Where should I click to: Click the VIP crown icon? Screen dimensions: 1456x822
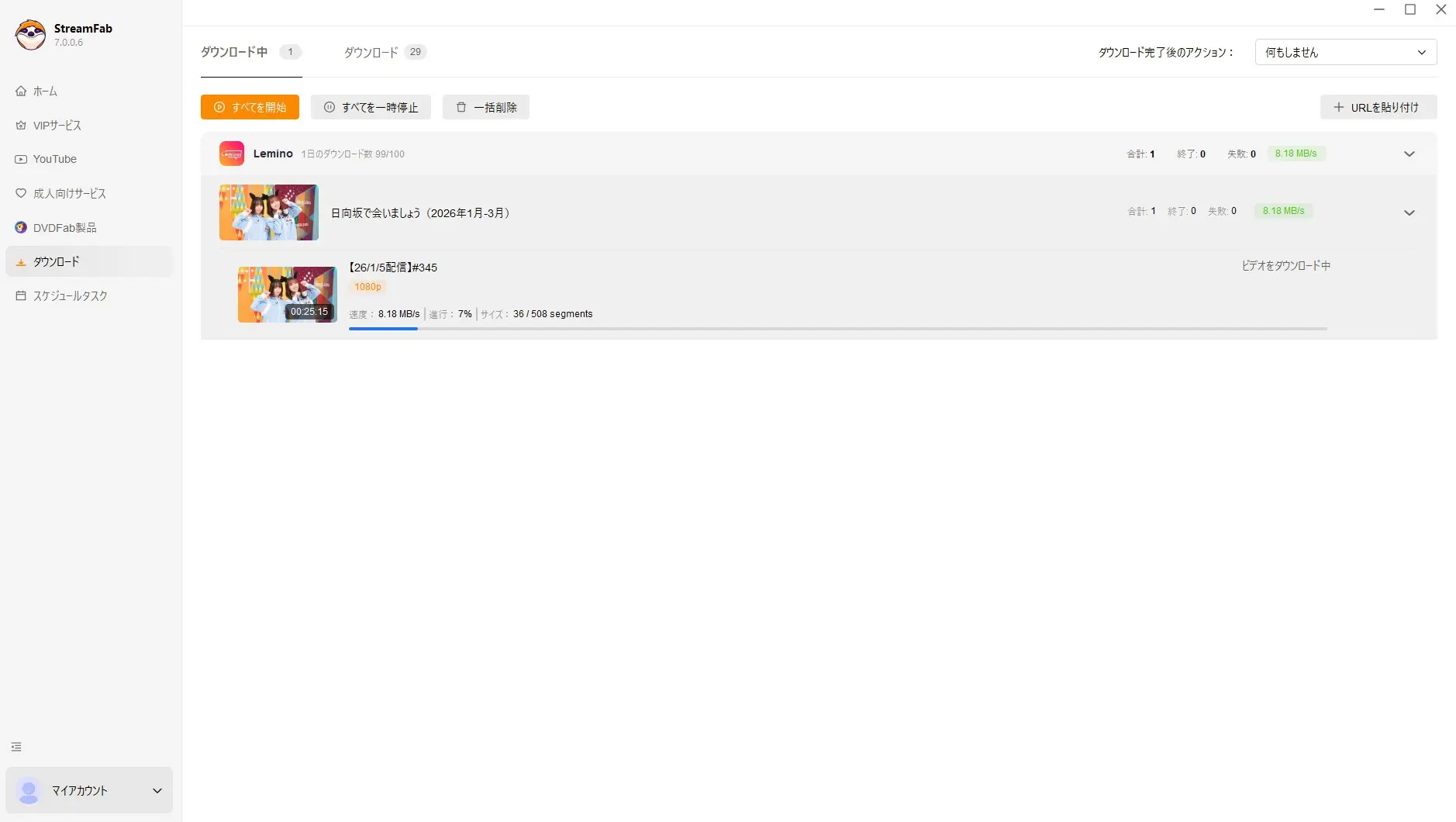coord(21,126)
